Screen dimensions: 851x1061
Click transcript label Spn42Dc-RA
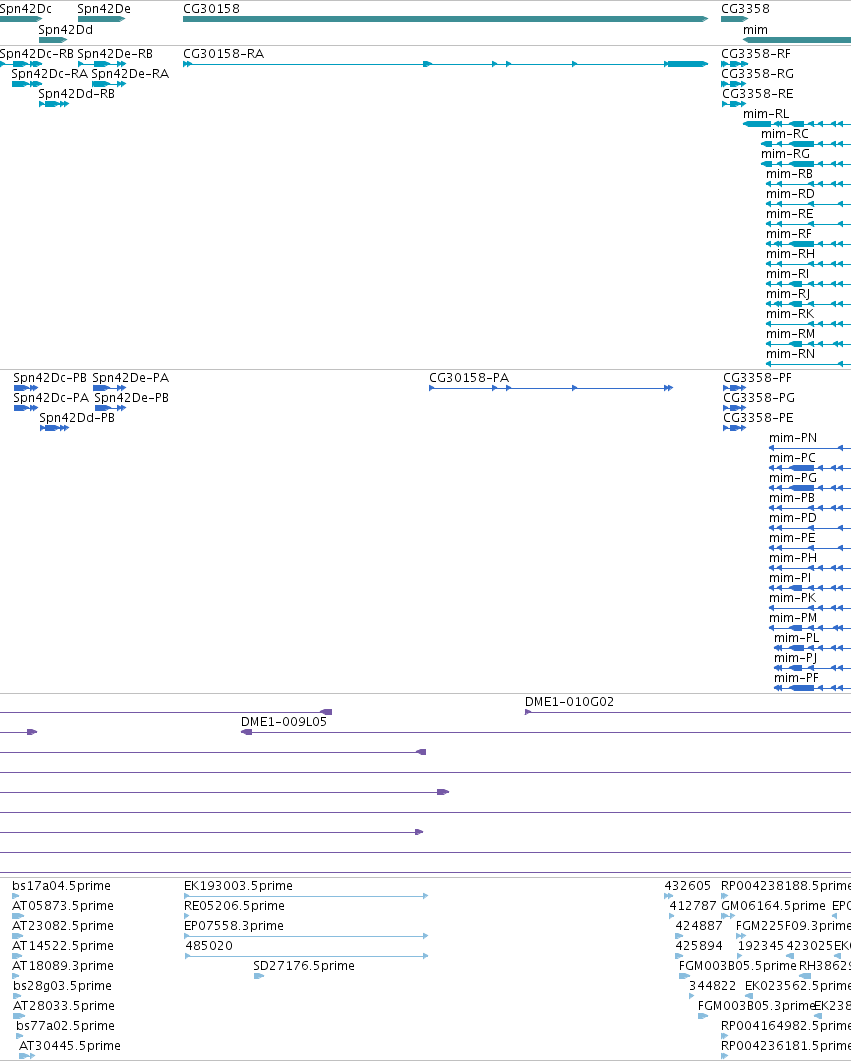point(49,74)
